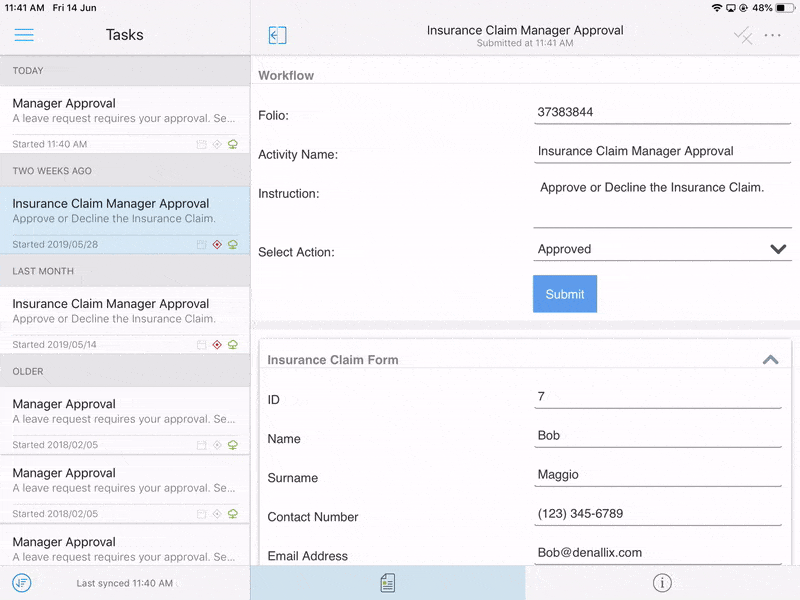800x600 pixels.
Task: Tap the calendar icon on the 11:40 AM task
Action: [202, 144]
